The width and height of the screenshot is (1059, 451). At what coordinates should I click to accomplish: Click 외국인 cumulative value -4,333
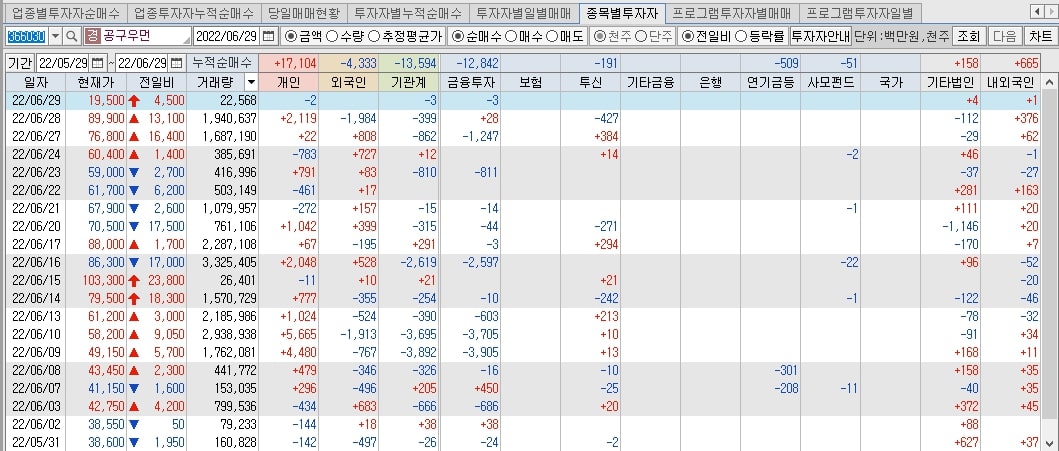coord(348,63)
